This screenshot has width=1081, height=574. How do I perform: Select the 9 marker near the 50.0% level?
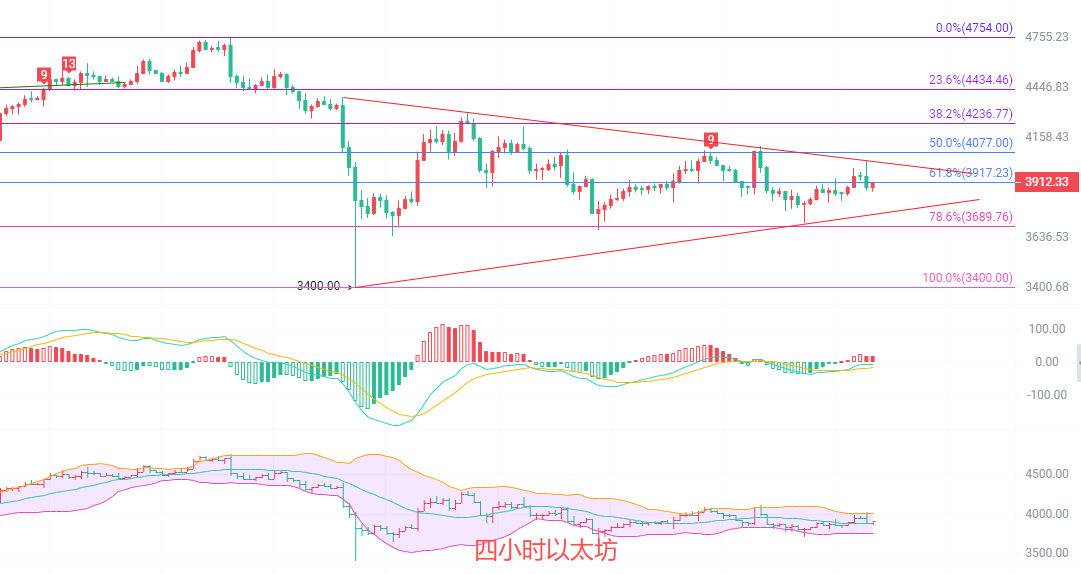(x=710, y=139)
